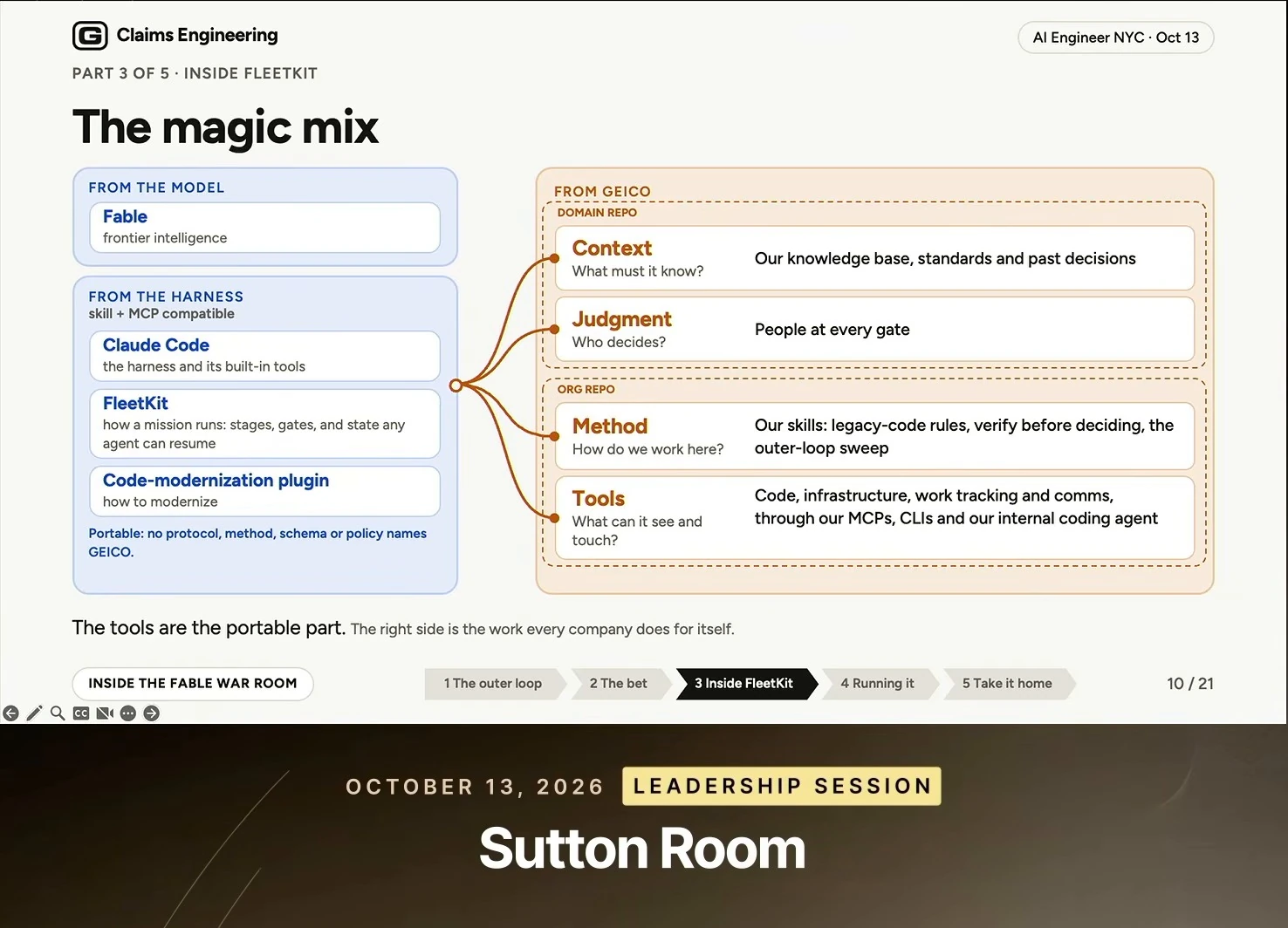Click the Code-modernization plugin card
The width and height of the screenshot is (1288, 928).
(265, 491)
